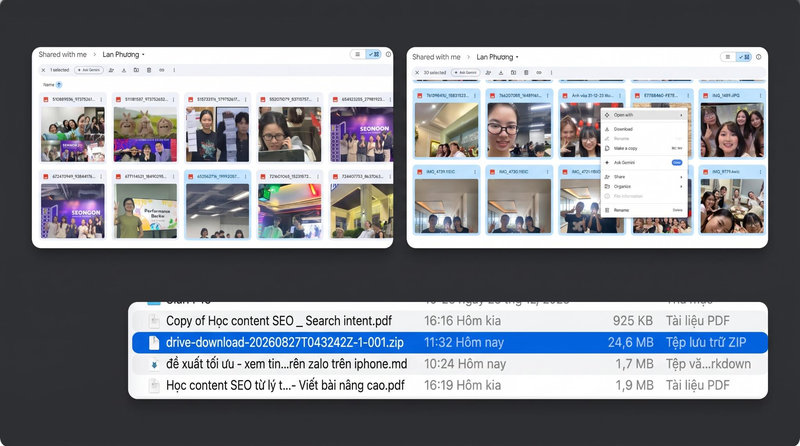Screen dimensions: 800x446
Task: Select the woman-on-phone thumbnail in left window
Action: coord(290,134)
